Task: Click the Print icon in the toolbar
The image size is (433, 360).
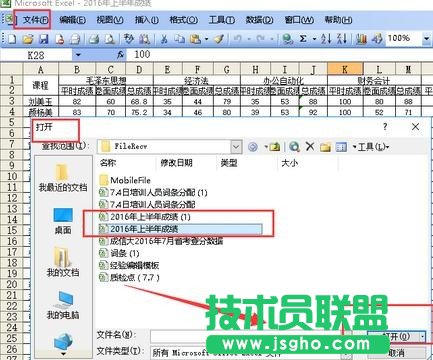Action: (x=94, y=39)
